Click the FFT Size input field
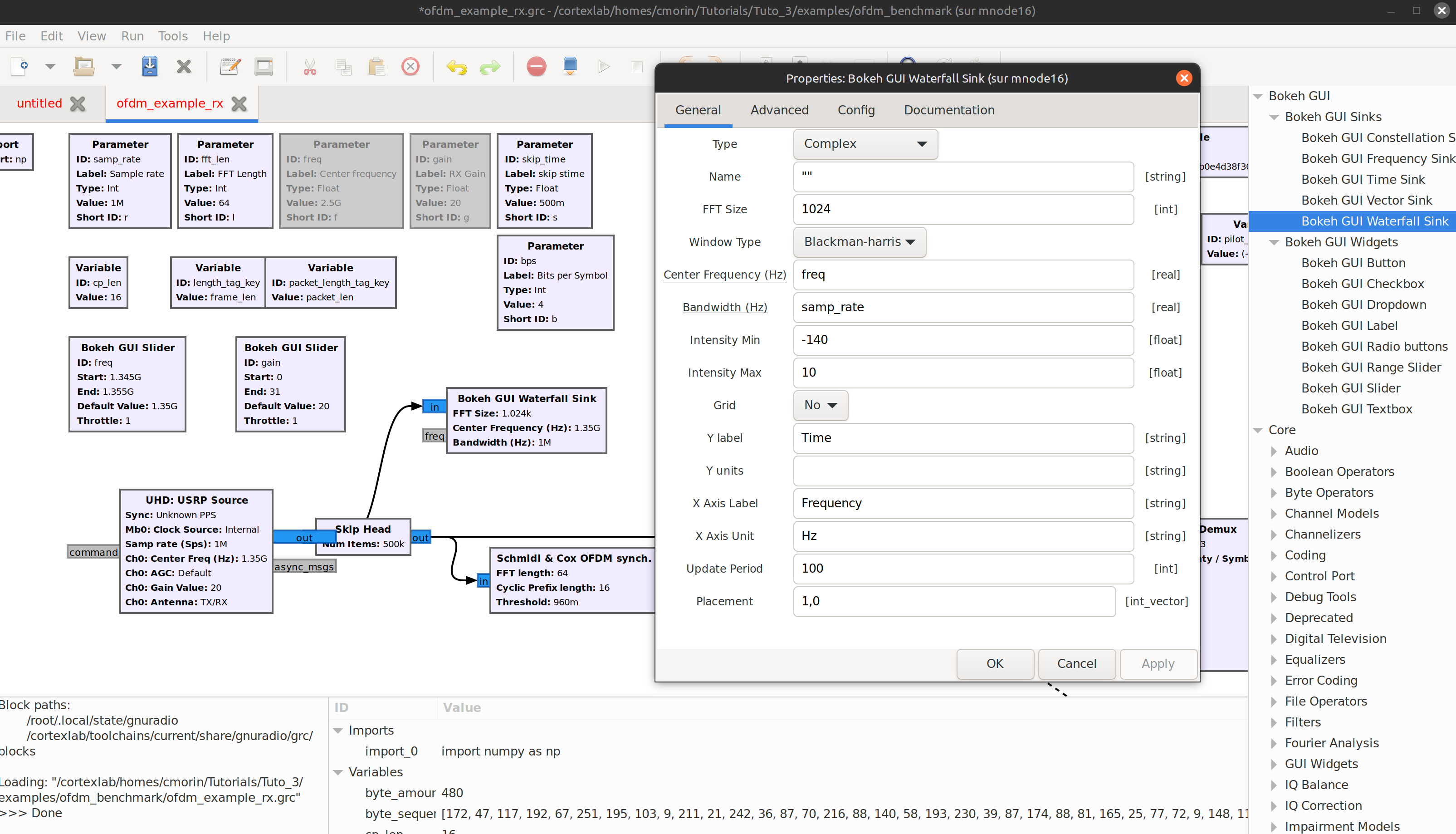The height and width of the screenshot is (834, 1456). (963, 209)
